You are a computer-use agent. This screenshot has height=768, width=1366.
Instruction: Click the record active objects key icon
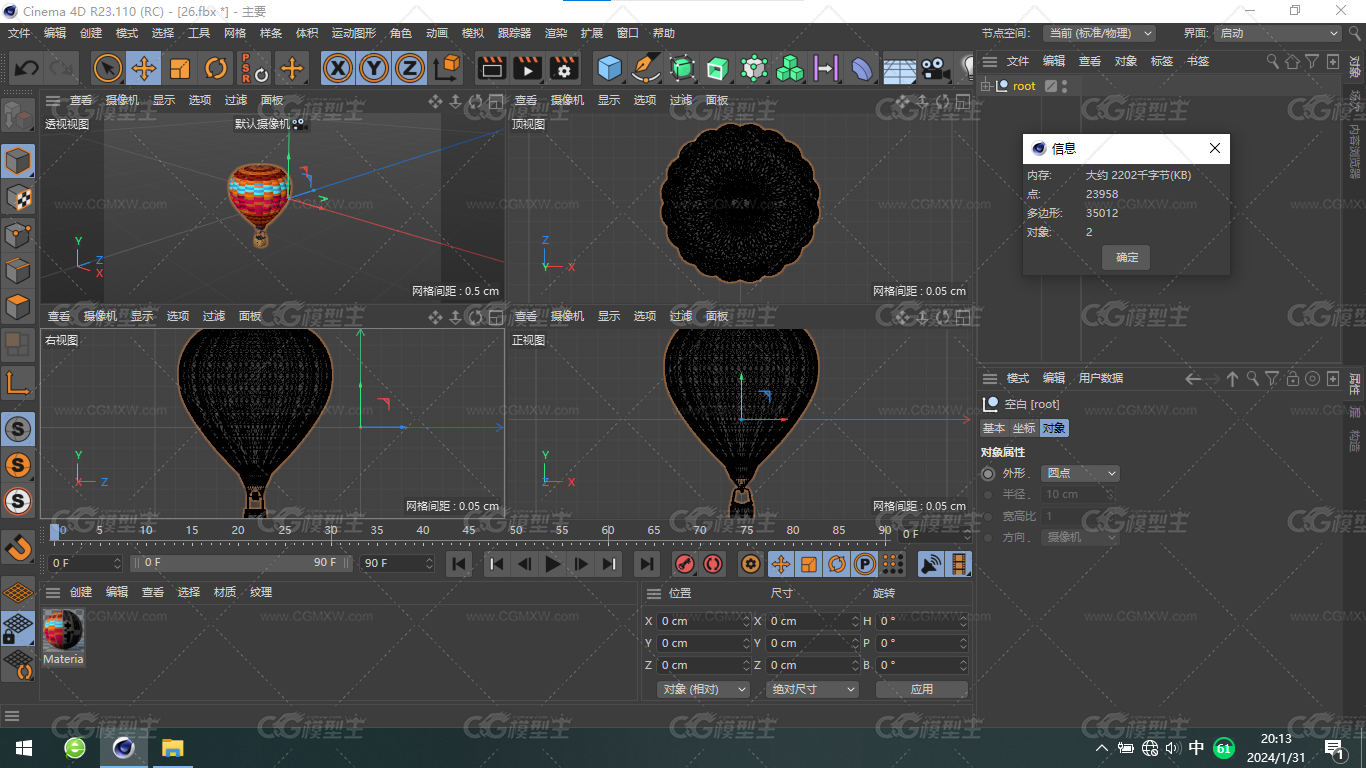pos(685,564)
